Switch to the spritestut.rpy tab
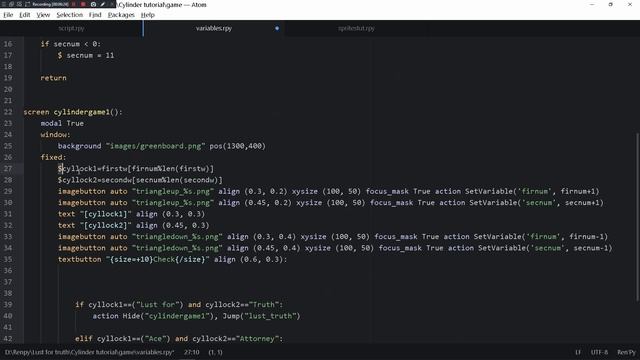This screenshot has width=640, height=360. 356,28
